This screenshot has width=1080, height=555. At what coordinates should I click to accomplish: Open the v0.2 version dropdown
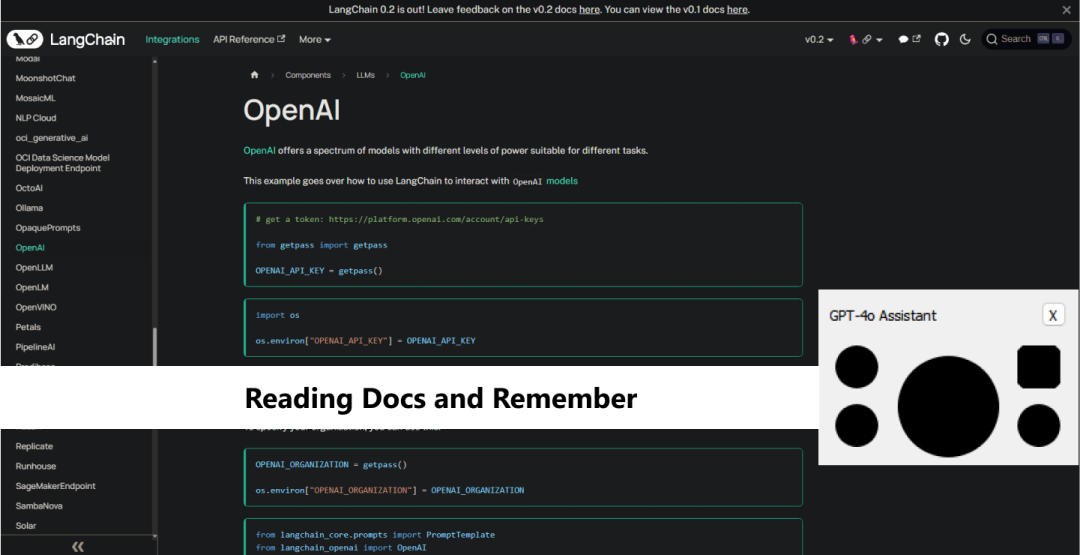[819, 39]
